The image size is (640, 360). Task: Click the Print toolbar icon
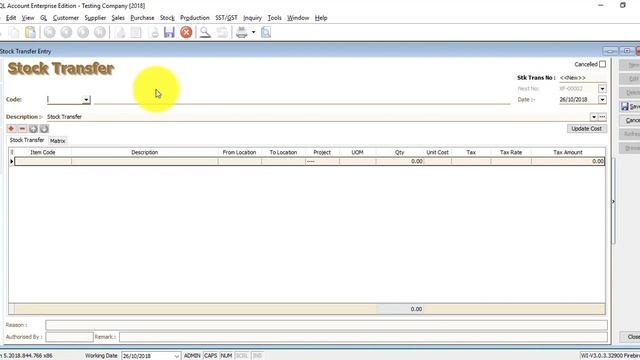tap(242, 32)
